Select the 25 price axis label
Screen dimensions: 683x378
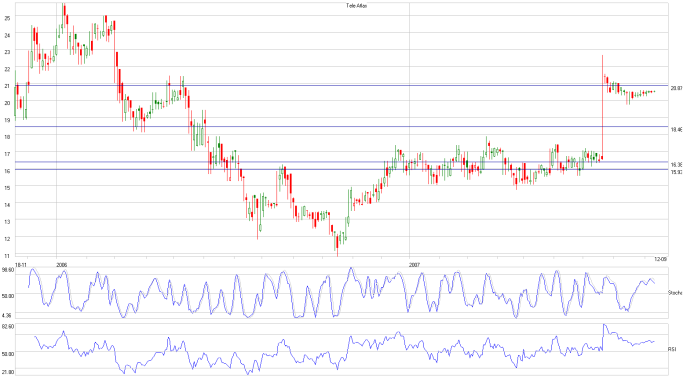coord(7,17)
